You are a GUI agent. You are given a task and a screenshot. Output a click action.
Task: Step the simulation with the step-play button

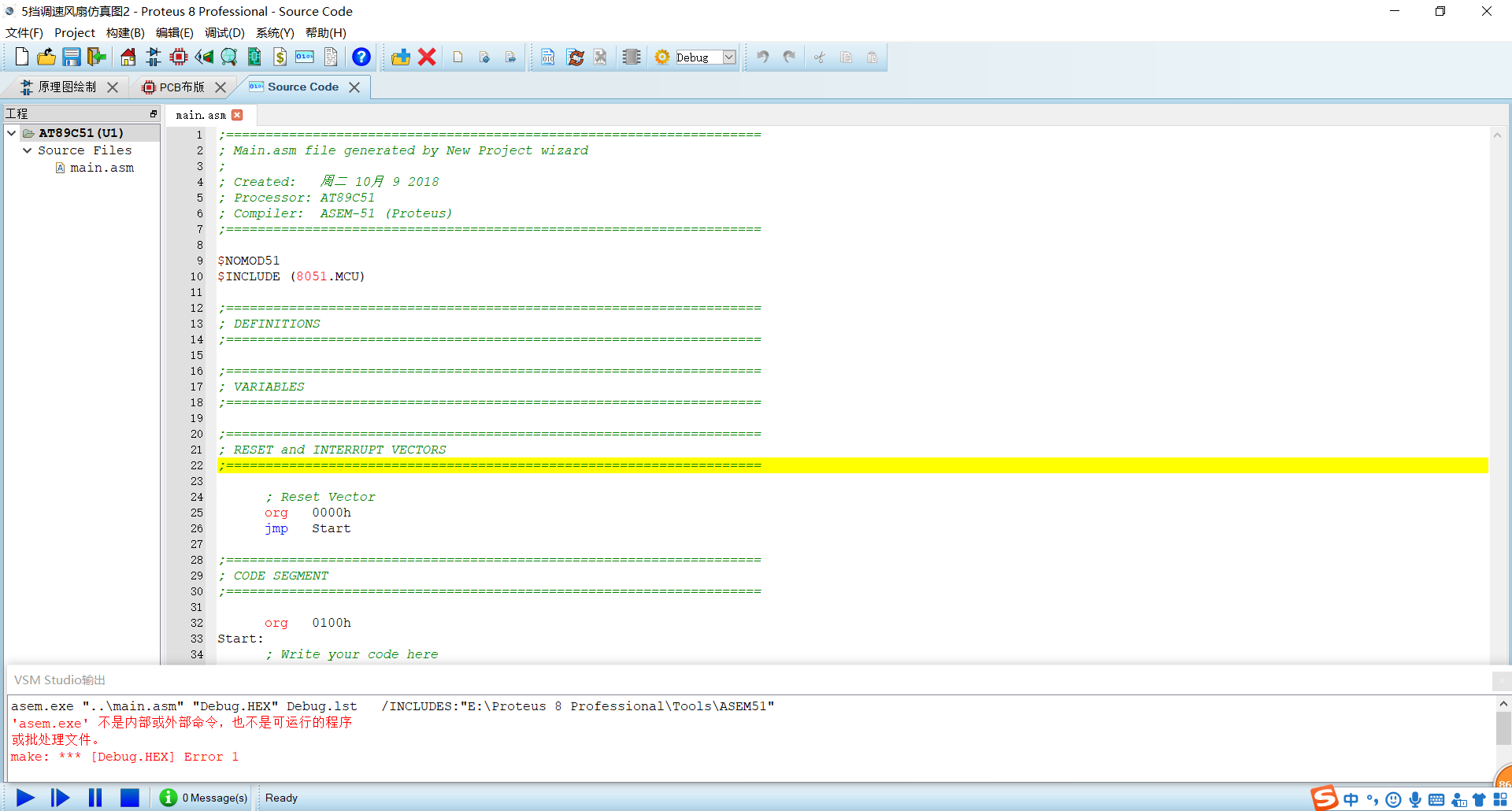coord(60,798)
